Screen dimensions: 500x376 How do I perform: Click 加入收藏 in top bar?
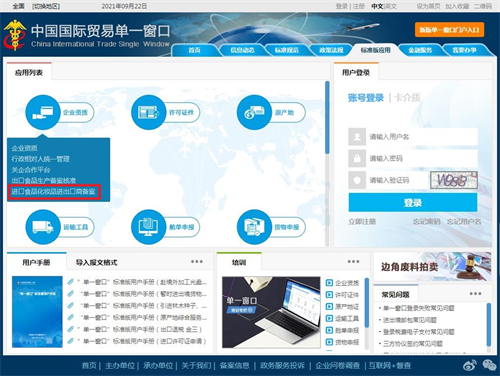tap(457, 6)
